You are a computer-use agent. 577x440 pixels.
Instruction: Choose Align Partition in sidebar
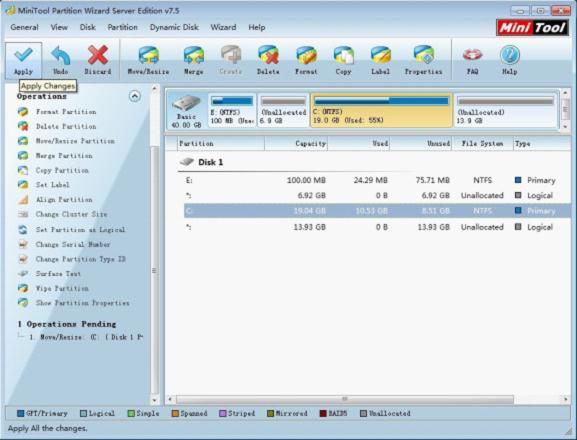64,200
